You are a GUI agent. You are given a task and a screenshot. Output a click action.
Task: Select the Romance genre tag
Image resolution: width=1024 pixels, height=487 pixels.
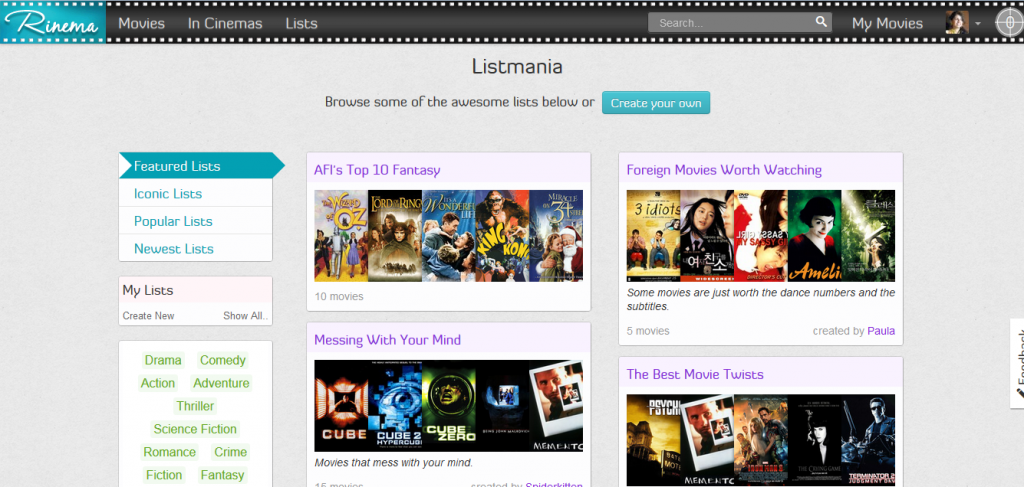170,452
